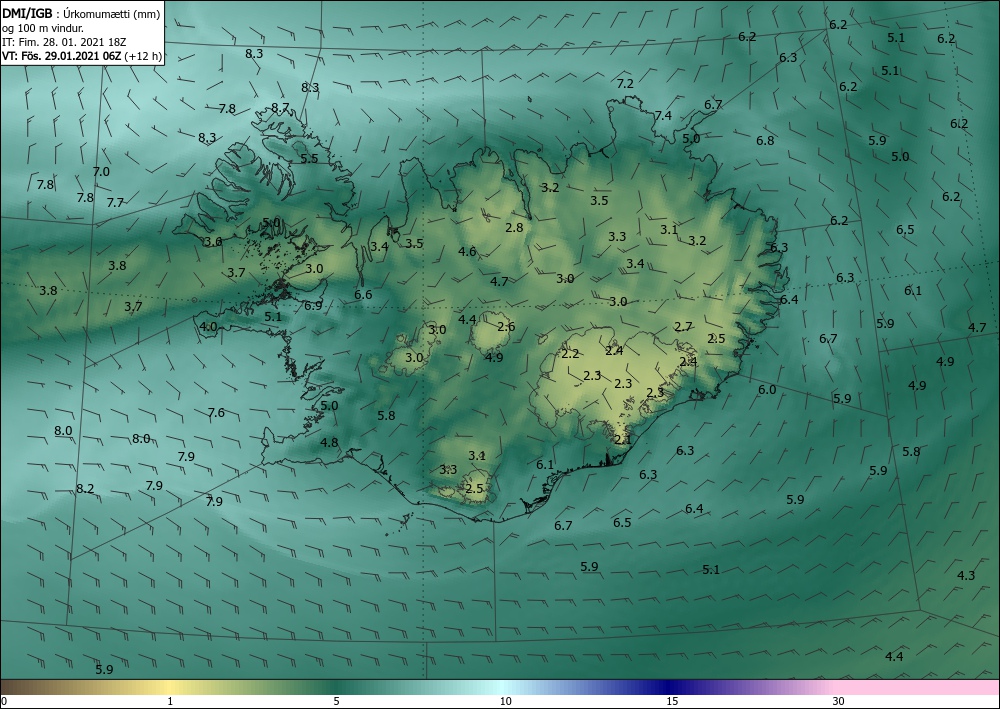This screenshot has width=1000, height=709.
Task: Click the 4.0 value label
Action: pos(209,327)
